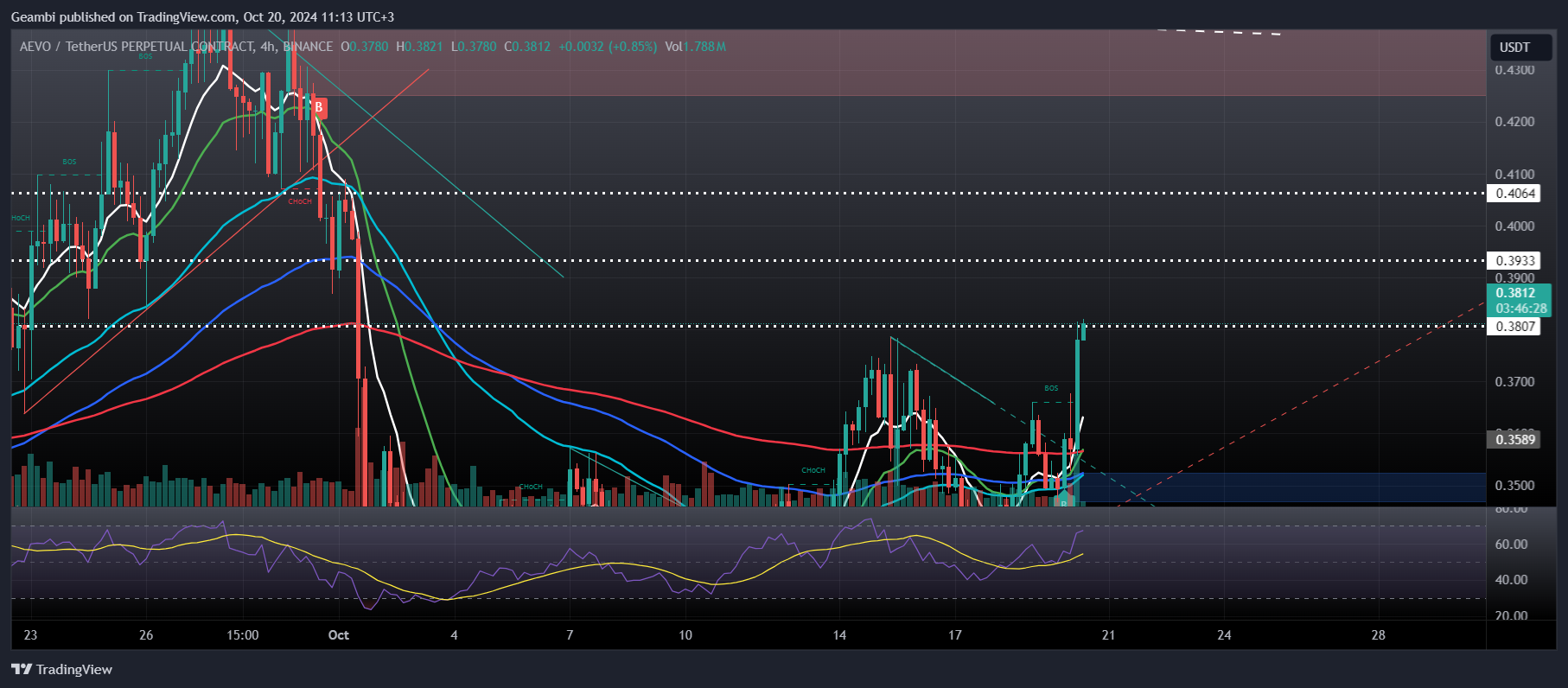Click the 0.4200 price axis tick

pyautogui.click(x=1514, y=122)
